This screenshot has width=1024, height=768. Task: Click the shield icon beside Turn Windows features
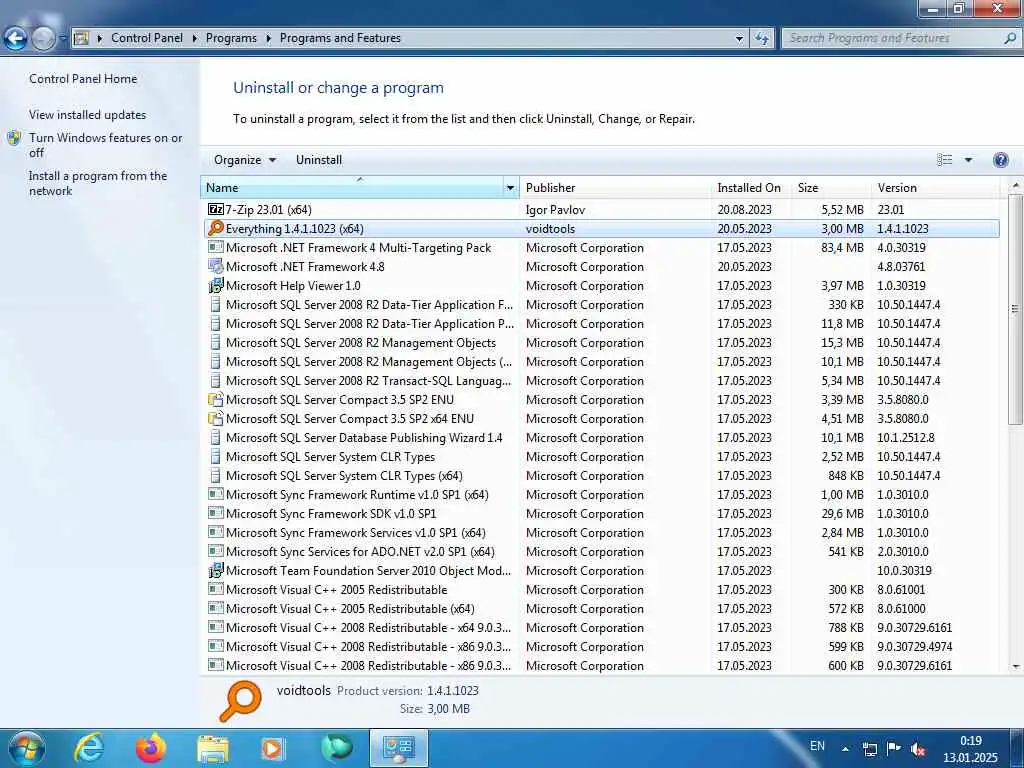(x=14, y=138)
